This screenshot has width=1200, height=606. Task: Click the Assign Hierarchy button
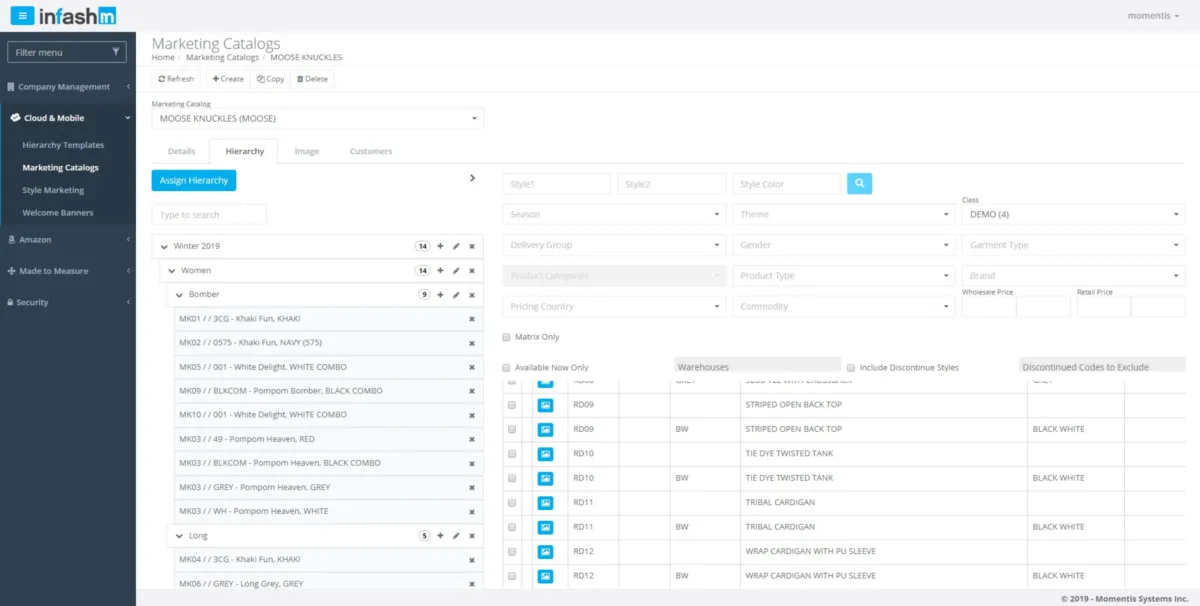pyautogui.click(x=194, y=181)
